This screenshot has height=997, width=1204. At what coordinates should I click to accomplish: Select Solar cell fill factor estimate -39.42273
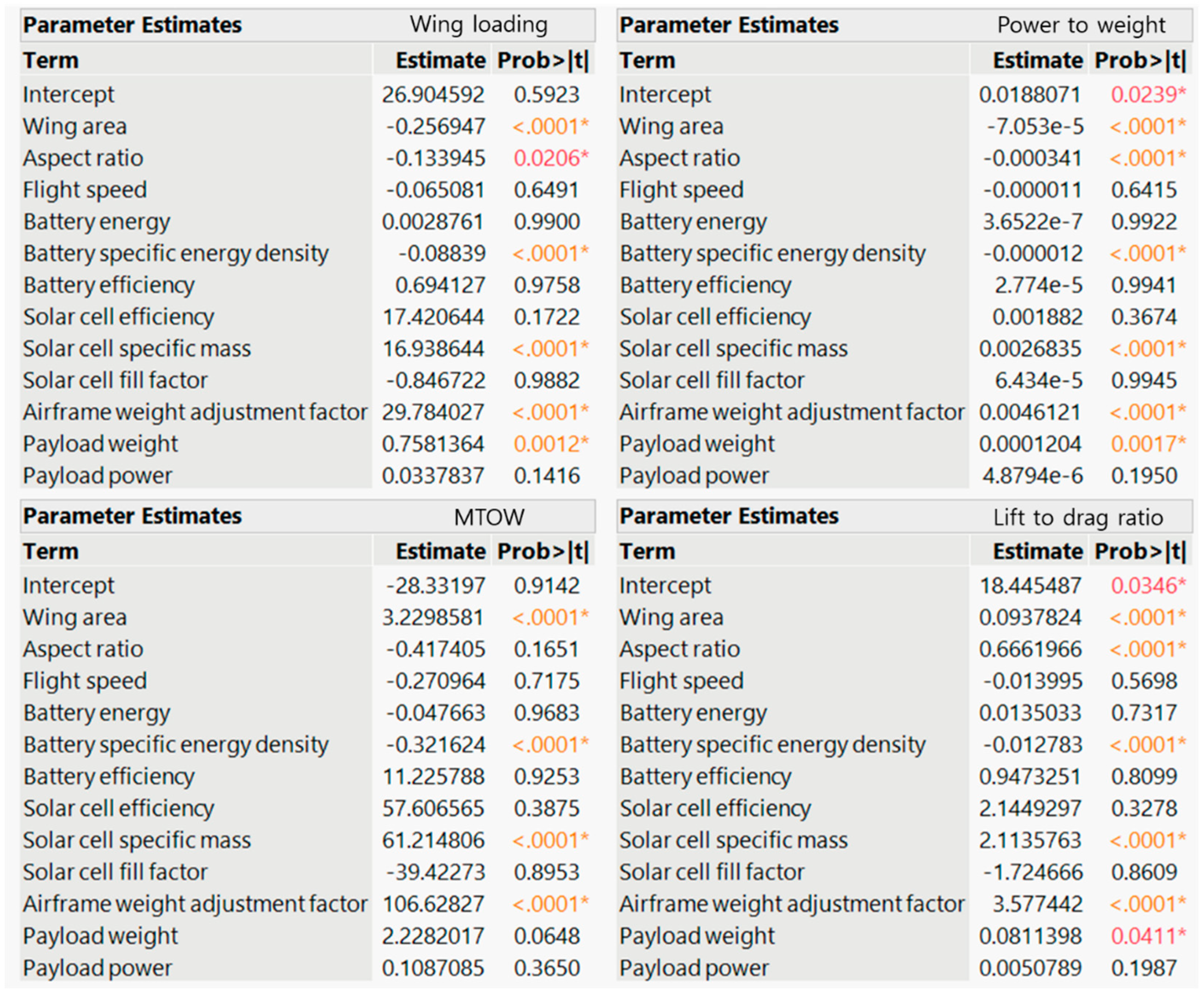[x=435, y=872]
